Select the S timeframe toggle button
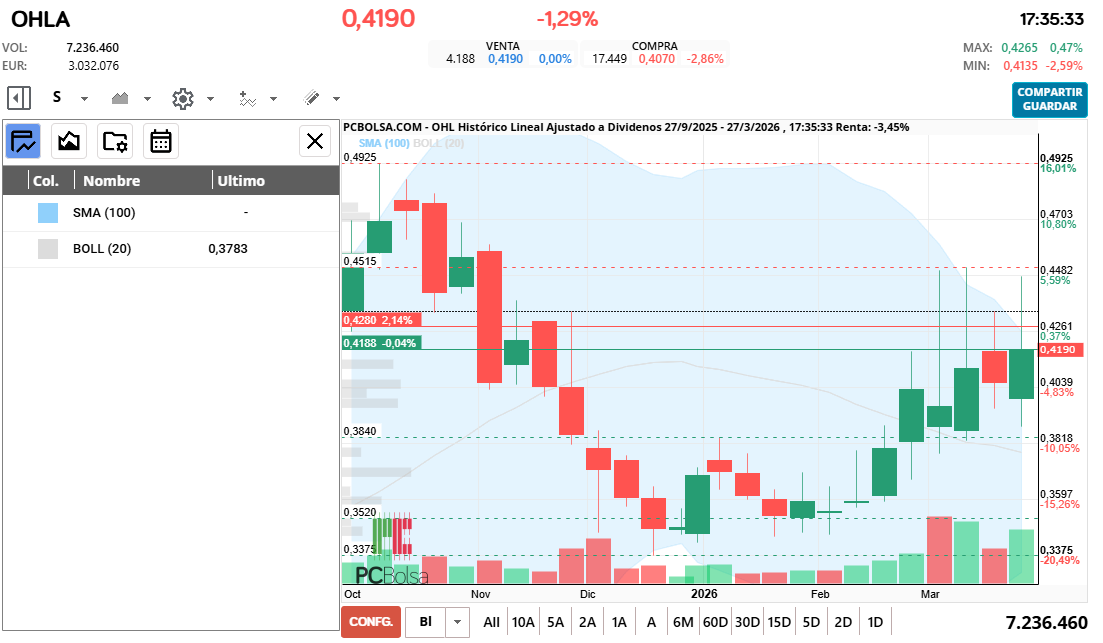This screenshot has height=643, width=1103. [x=58, y=97]
